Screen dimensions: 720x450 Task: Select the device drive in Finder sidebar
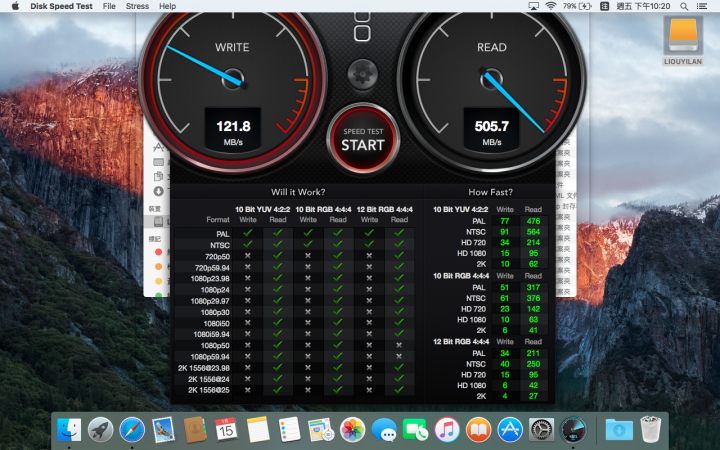click(158, 221)
